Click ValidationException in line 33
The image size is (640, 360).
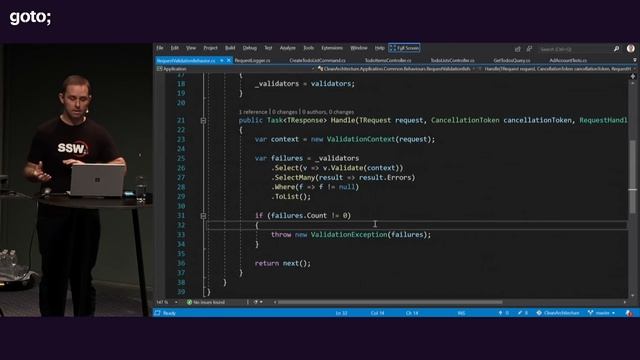coord(349,235)
